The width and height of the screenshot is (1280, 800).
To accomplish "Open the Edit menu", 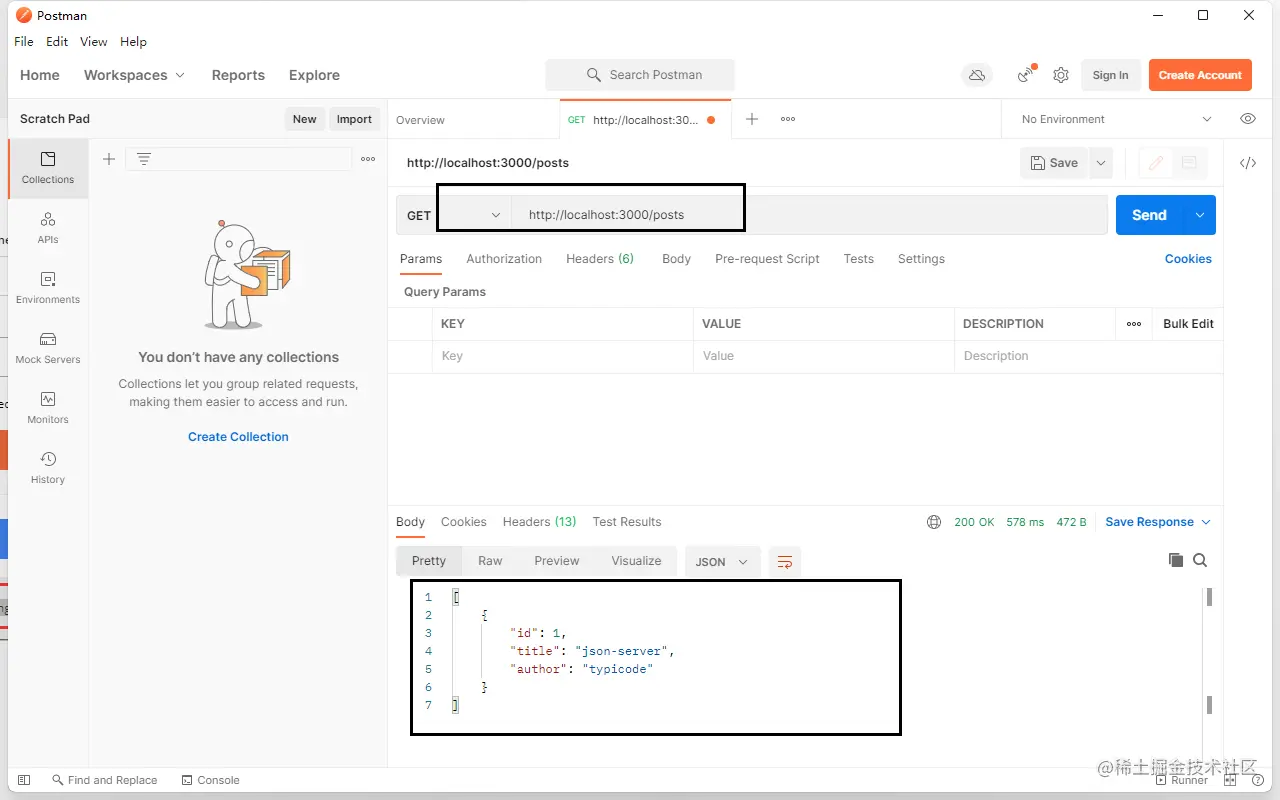I will pyautogui.click(x=57, y=42).
